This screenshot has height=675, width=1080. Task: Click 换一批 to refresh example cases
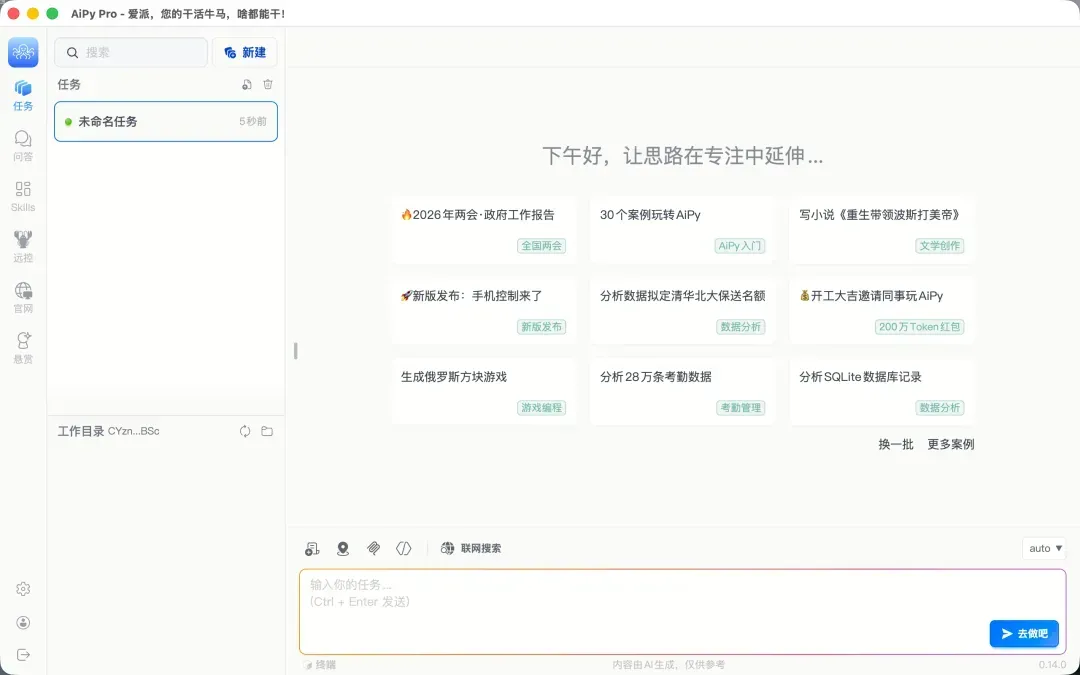point(896,444)
